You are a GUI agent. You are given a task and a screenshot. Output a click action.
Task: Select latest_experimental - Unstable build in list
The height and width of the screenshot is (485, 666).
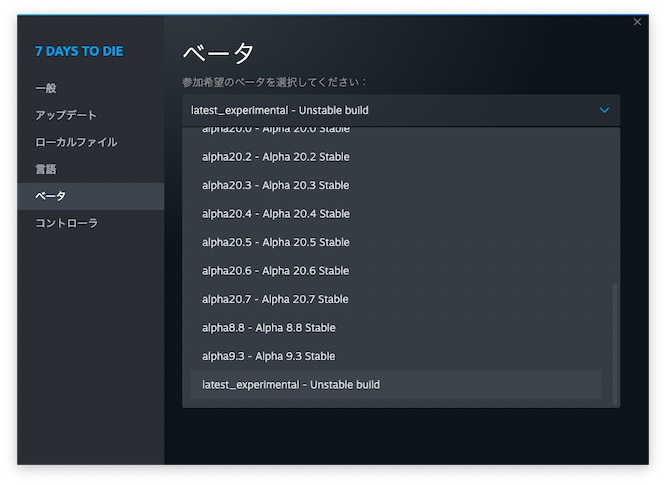[291, 385]
